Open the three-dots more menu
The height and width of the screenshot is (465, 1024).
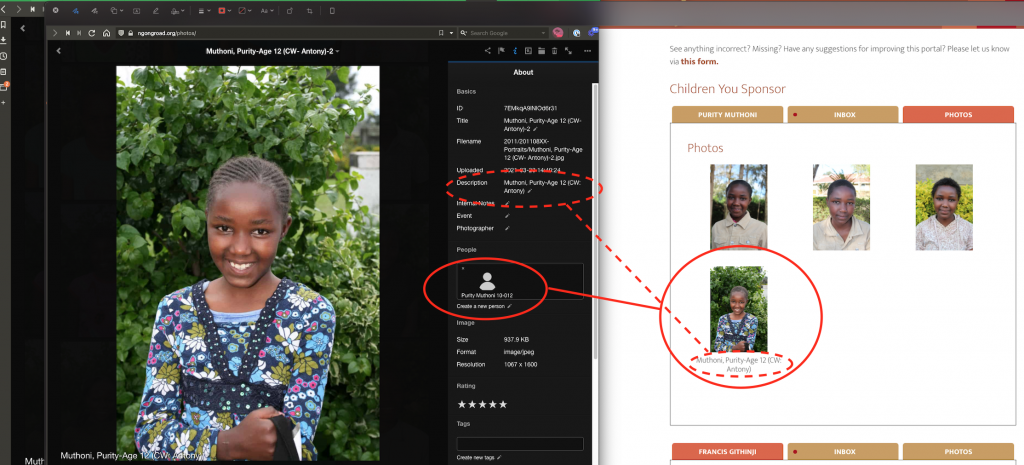588,51
